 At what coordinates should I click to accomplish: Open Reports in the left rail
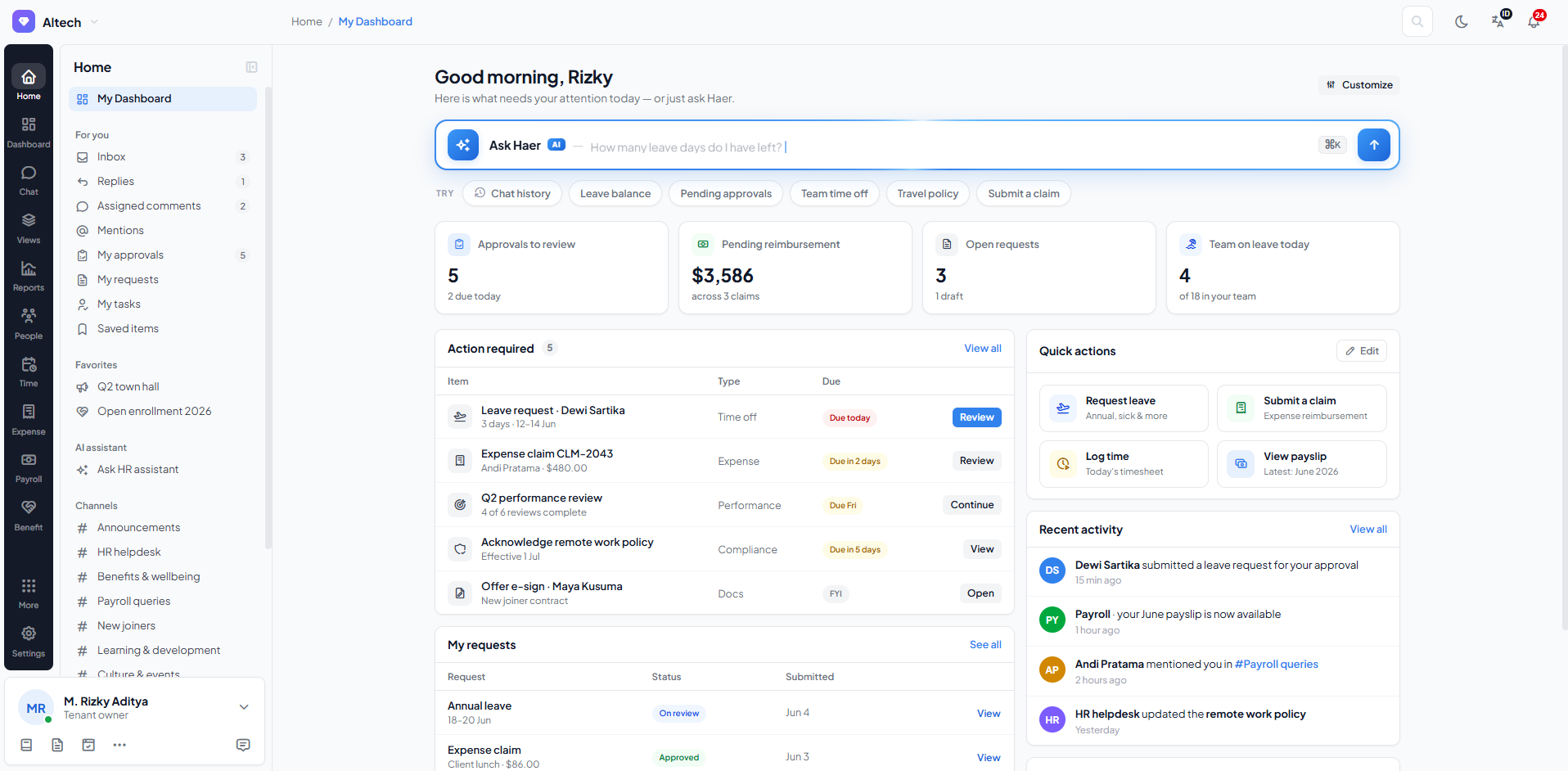tap(29, 276)
